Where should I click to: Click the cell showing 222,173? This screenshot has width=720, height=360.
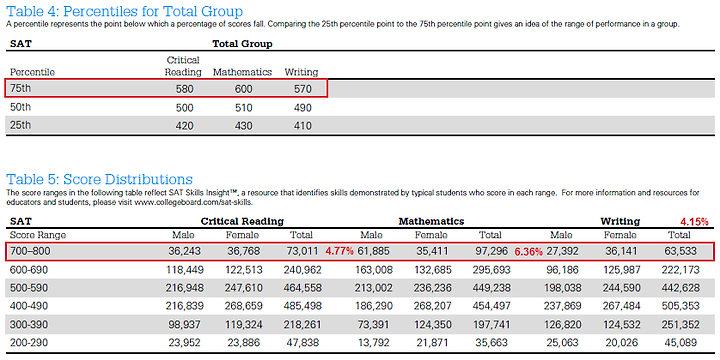point(680,270)
